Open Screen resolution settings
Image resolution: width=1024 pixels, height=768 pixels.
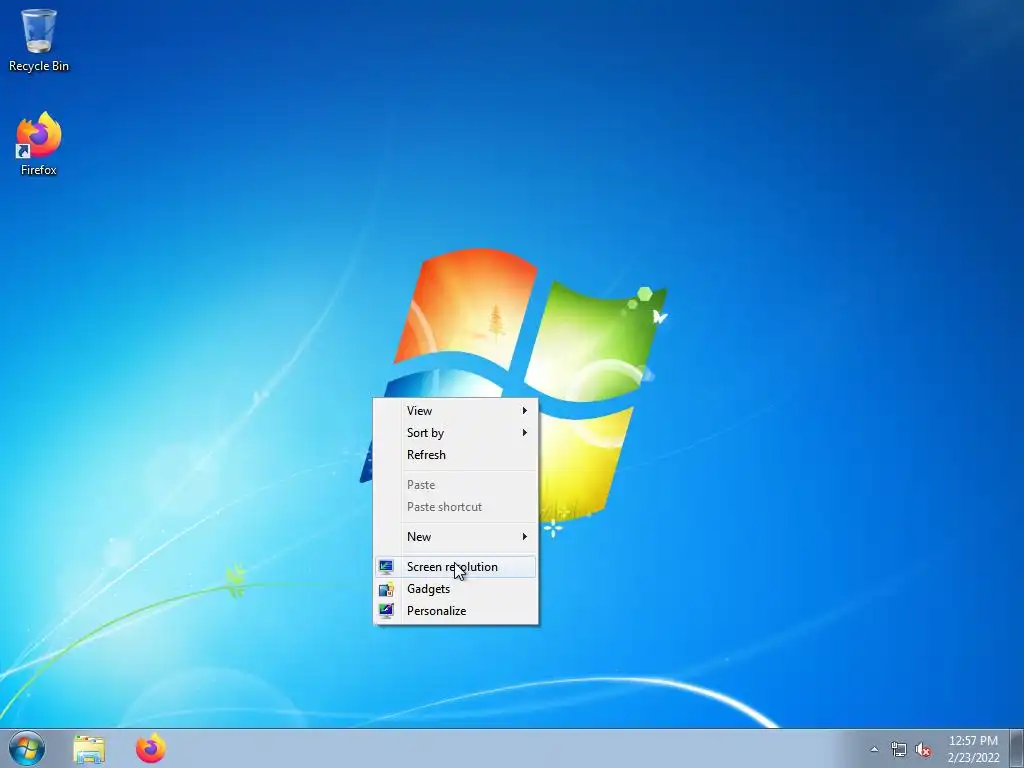[x=456, y=567]
